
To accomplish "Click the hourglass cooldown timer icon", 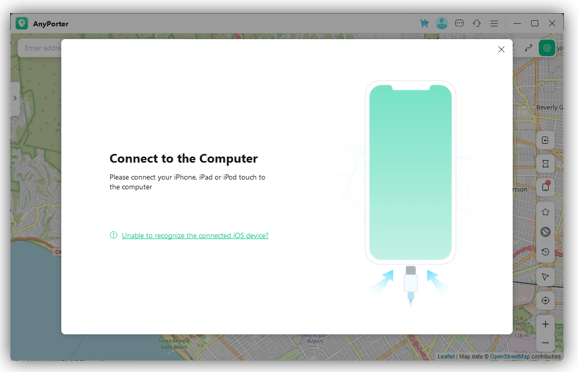I will click(546, 163).
